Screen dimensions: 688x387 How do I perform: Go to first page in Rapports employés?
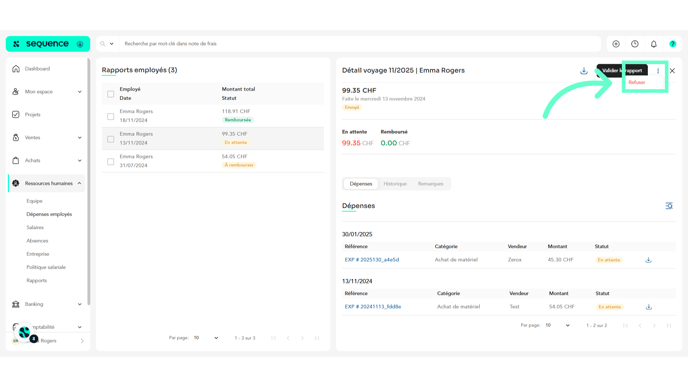pos(273,338)
